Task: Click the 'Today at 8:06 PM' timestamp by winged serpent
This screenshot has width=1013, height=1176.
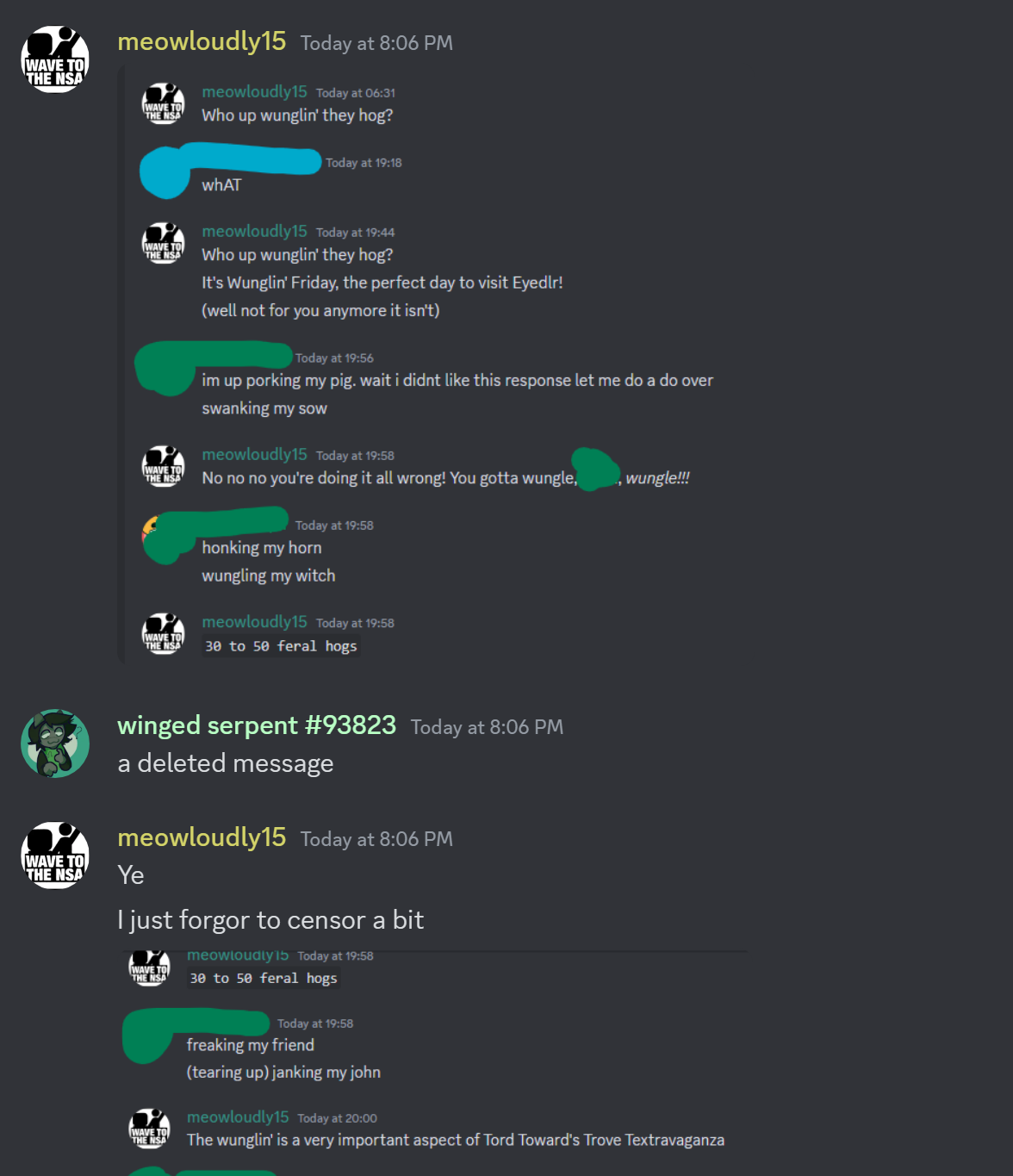Action: pos(487,727)
